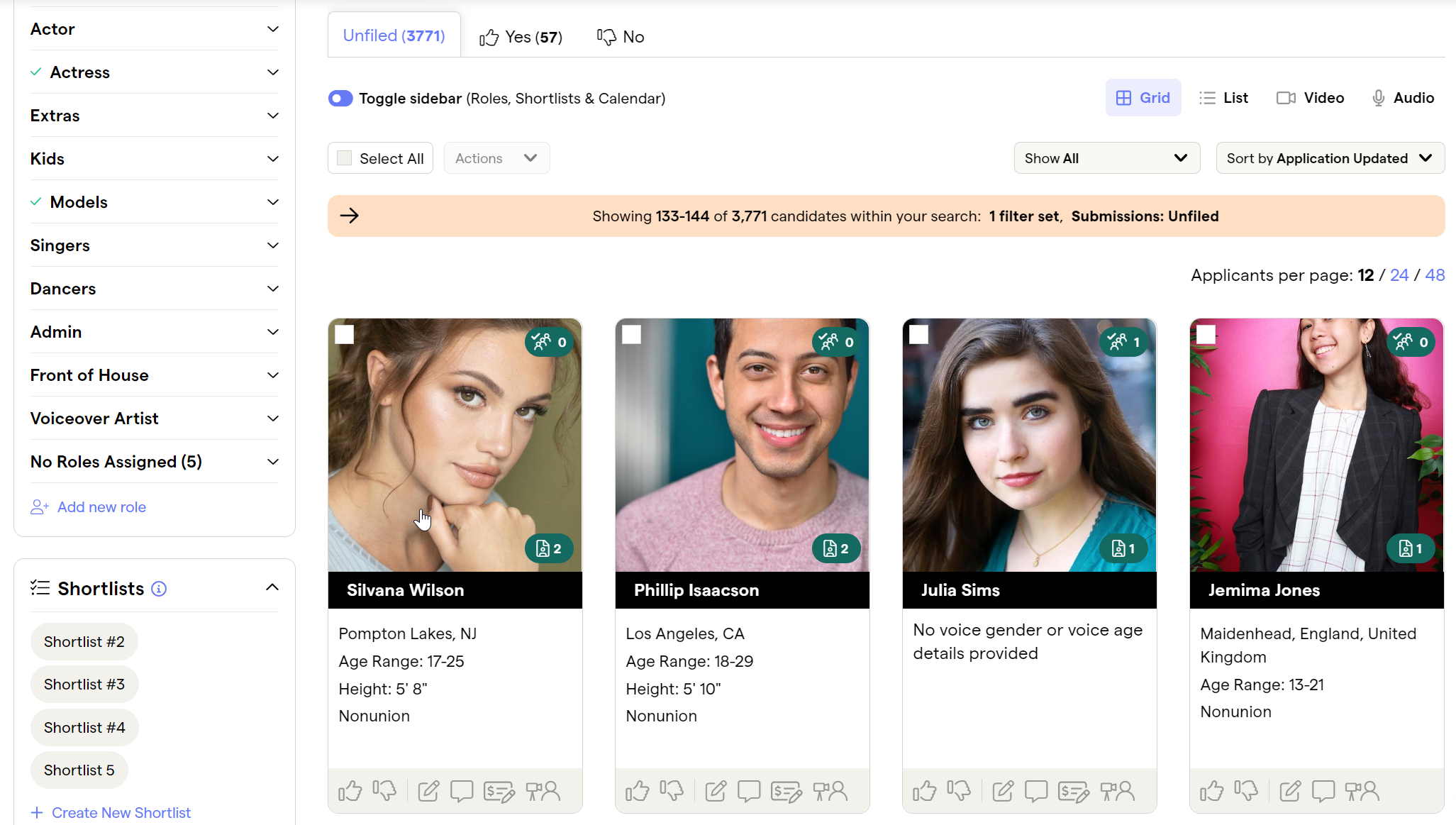1456x825 pixels.
Task: Check the Select All checkbox
Action: point(344,157)
